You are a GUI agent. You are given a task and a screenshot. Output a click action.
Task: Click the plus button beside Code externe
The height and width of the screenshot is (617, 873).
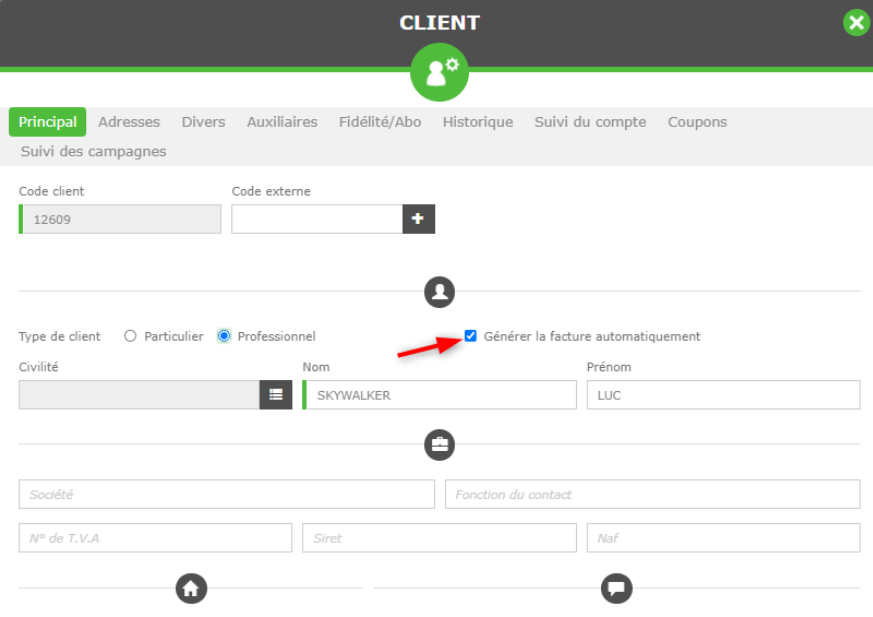(418, 219)
